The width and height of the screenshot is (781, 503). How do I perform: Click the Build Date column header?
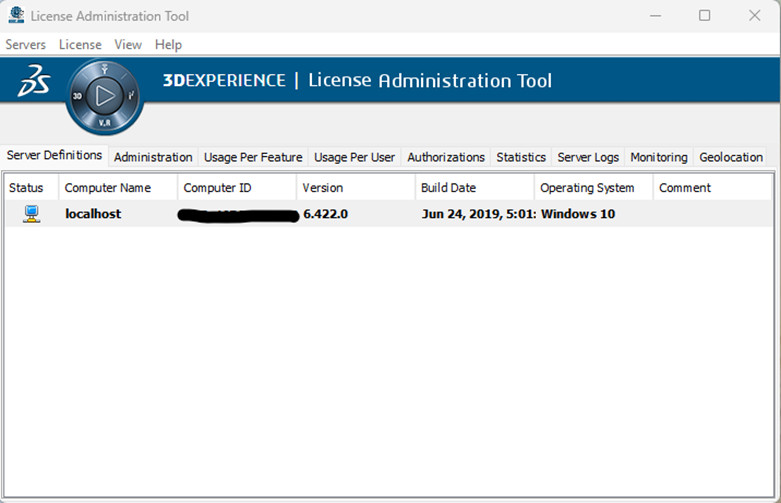(x=448, y=187)
